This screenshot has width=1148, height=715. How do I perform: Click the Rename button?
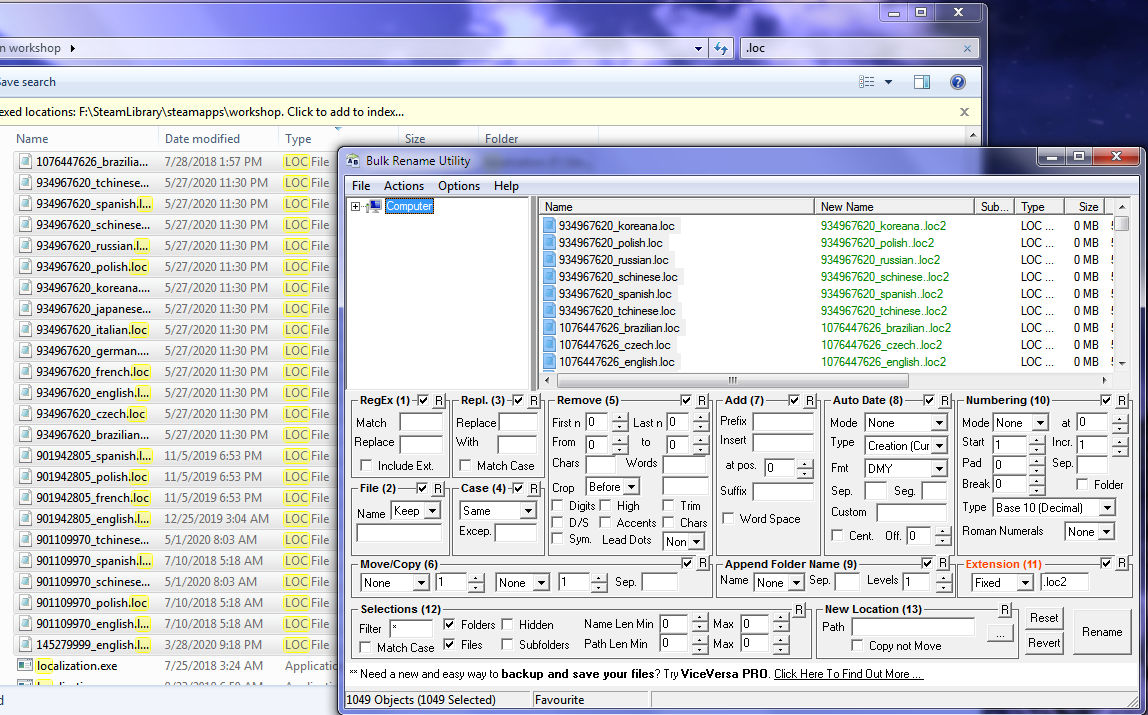pyautogui.click(x=1102, y=632)
